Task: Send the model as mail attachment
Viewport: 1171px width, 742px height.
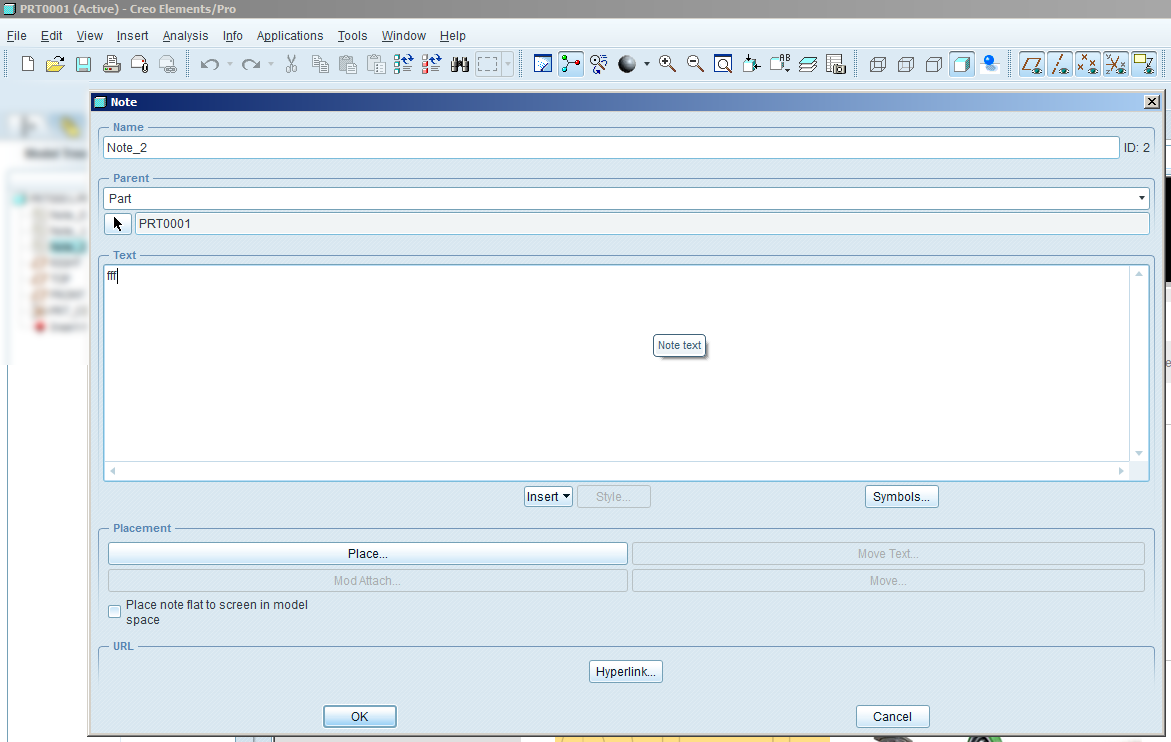Action: (140, 64)
